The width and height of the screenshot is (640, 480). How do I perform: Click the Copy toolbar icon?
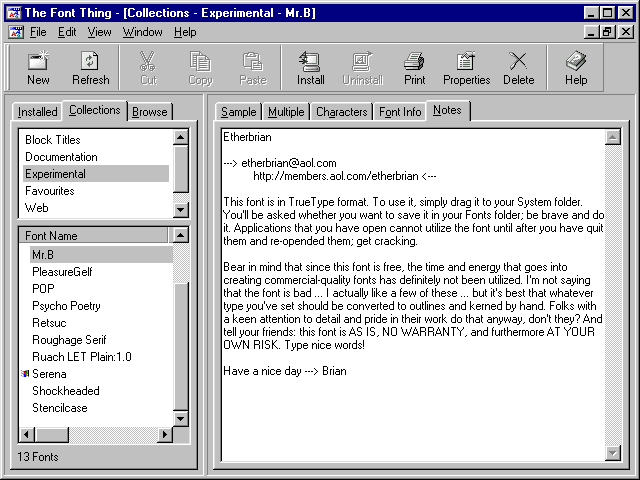(200, 68)
